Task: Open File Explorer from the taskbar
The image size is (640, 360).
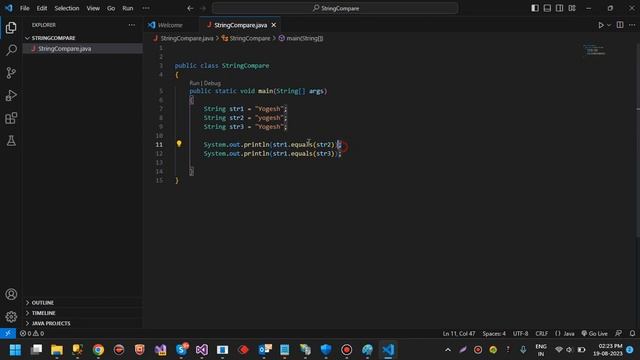Action: (57, 350)
